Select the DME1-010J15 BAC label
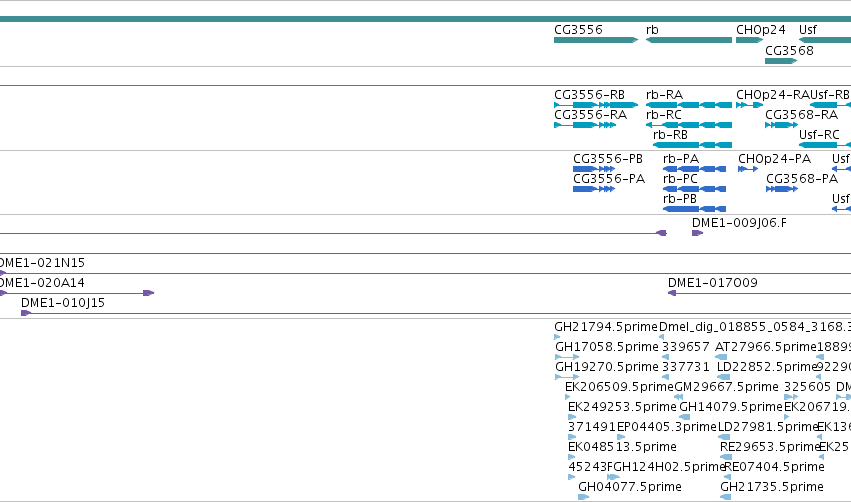 point(63,303)
